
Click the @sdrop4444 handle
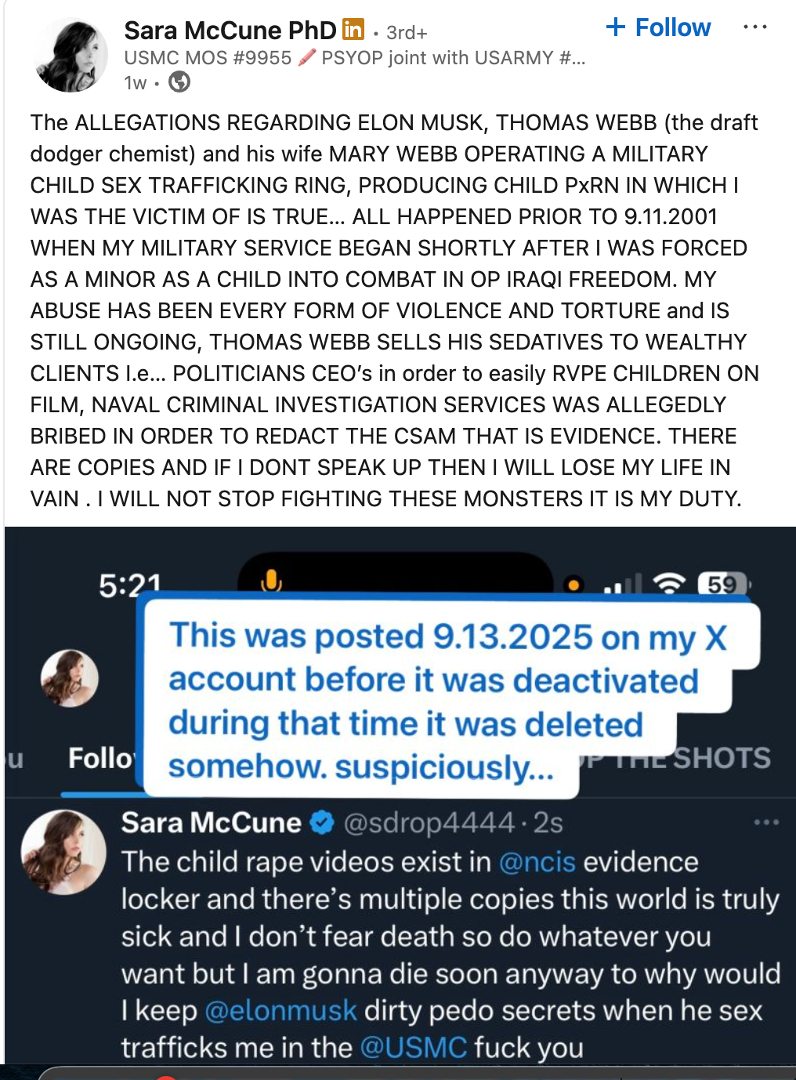coord(428,822)
